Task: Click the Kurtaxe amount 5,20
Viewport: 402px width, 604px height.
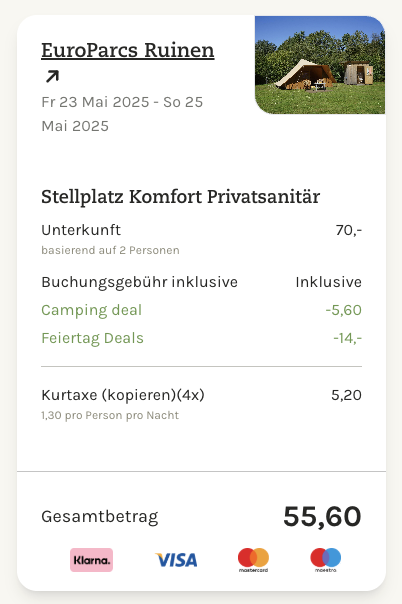Action: 346,395
